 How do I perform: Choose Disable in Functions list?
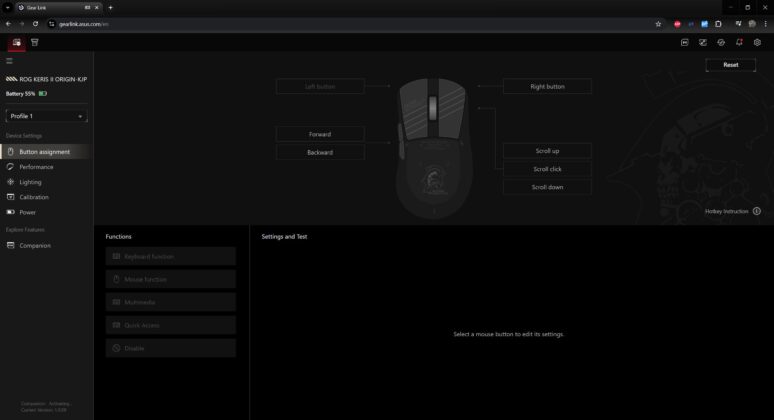point(170,348)
